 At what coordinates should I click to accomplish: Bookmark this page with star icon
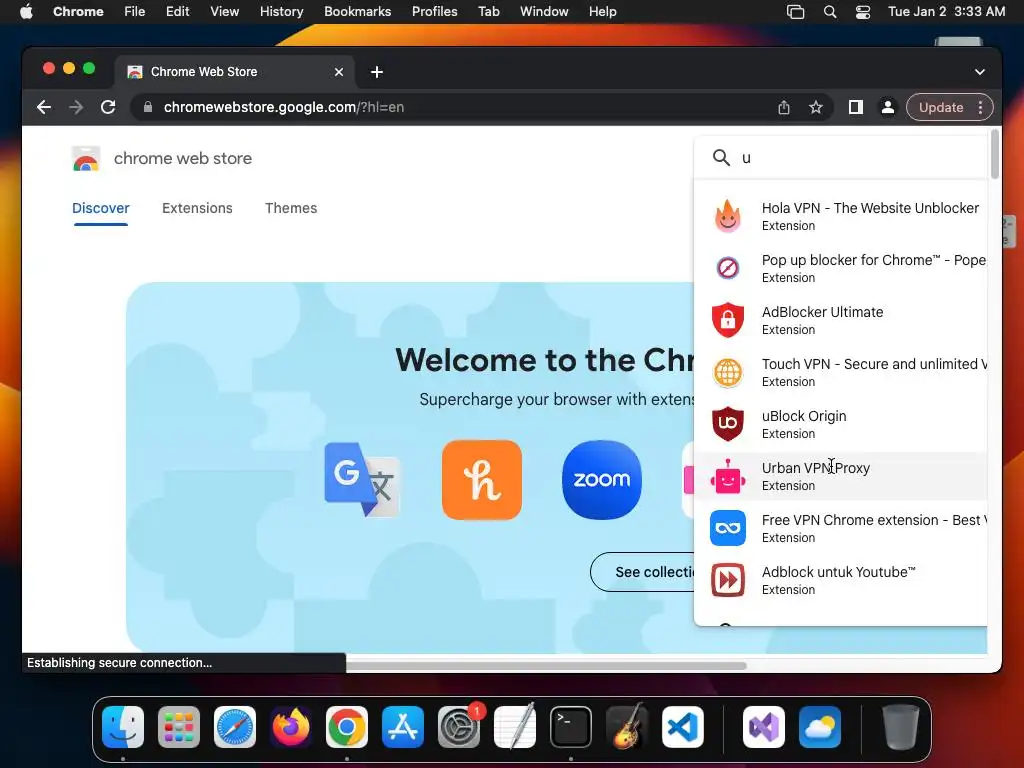(816, 107)
